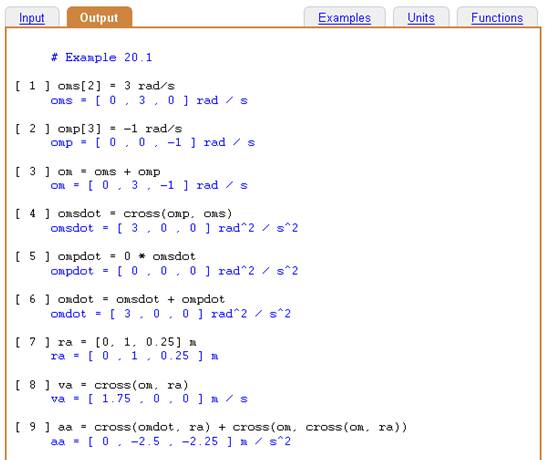Click the '# Example 20.1' comment line

pos(102,57)
